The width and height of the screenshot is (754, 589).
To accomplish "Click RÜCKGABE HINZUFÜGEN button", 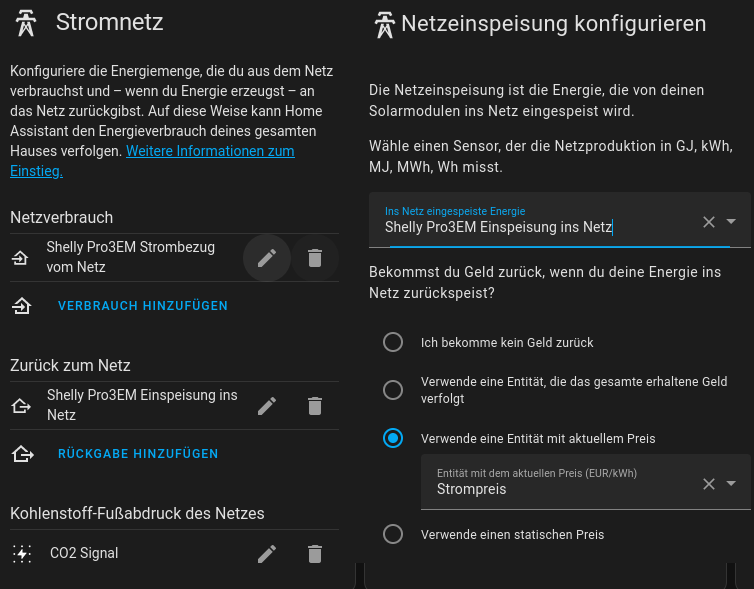I will tap(138, 454).
